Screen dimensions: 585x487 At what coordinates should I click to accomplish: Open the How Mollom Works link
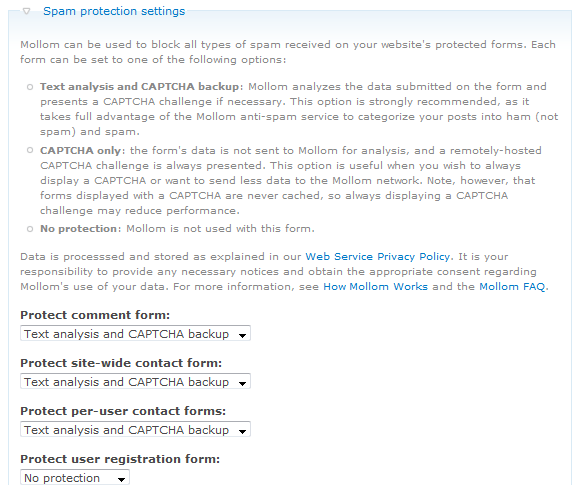click(375, 287)
